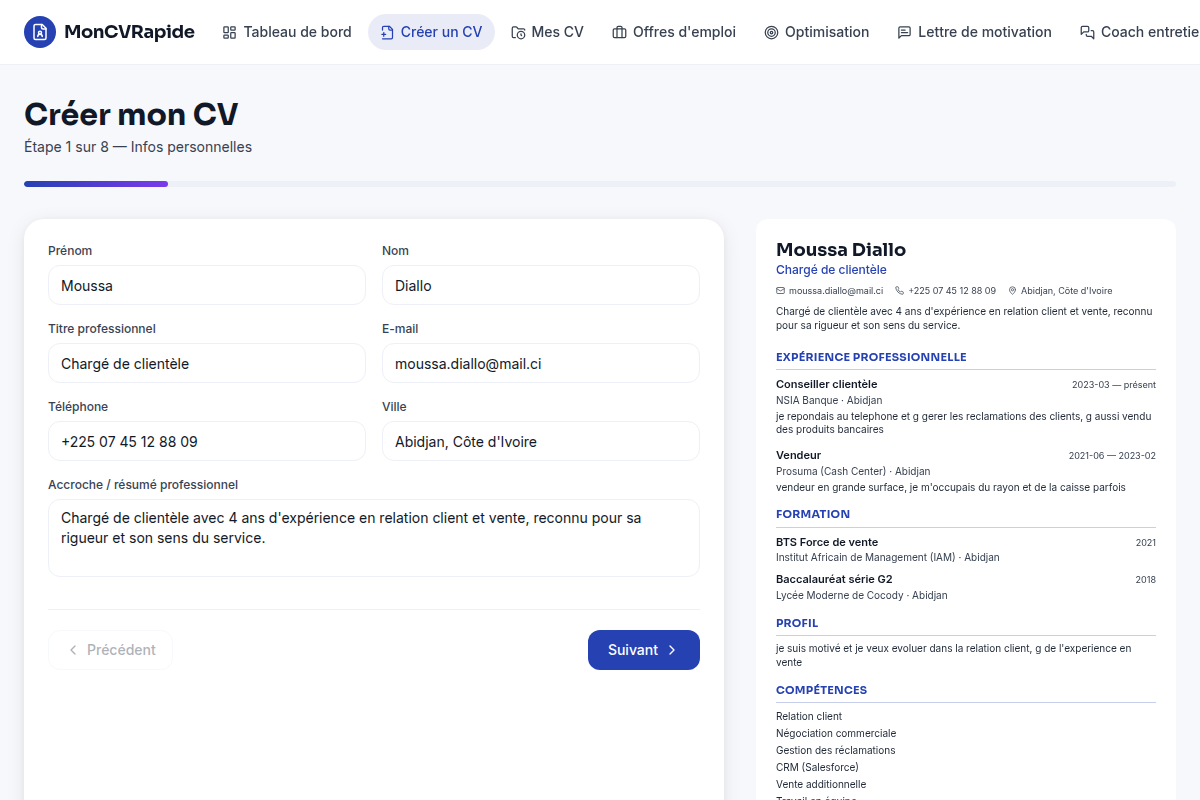Viewport: 1200px width, 800px height.
Task: Click Prosuma (Cash Center) · Abidjan line
Action: (853, 471)
